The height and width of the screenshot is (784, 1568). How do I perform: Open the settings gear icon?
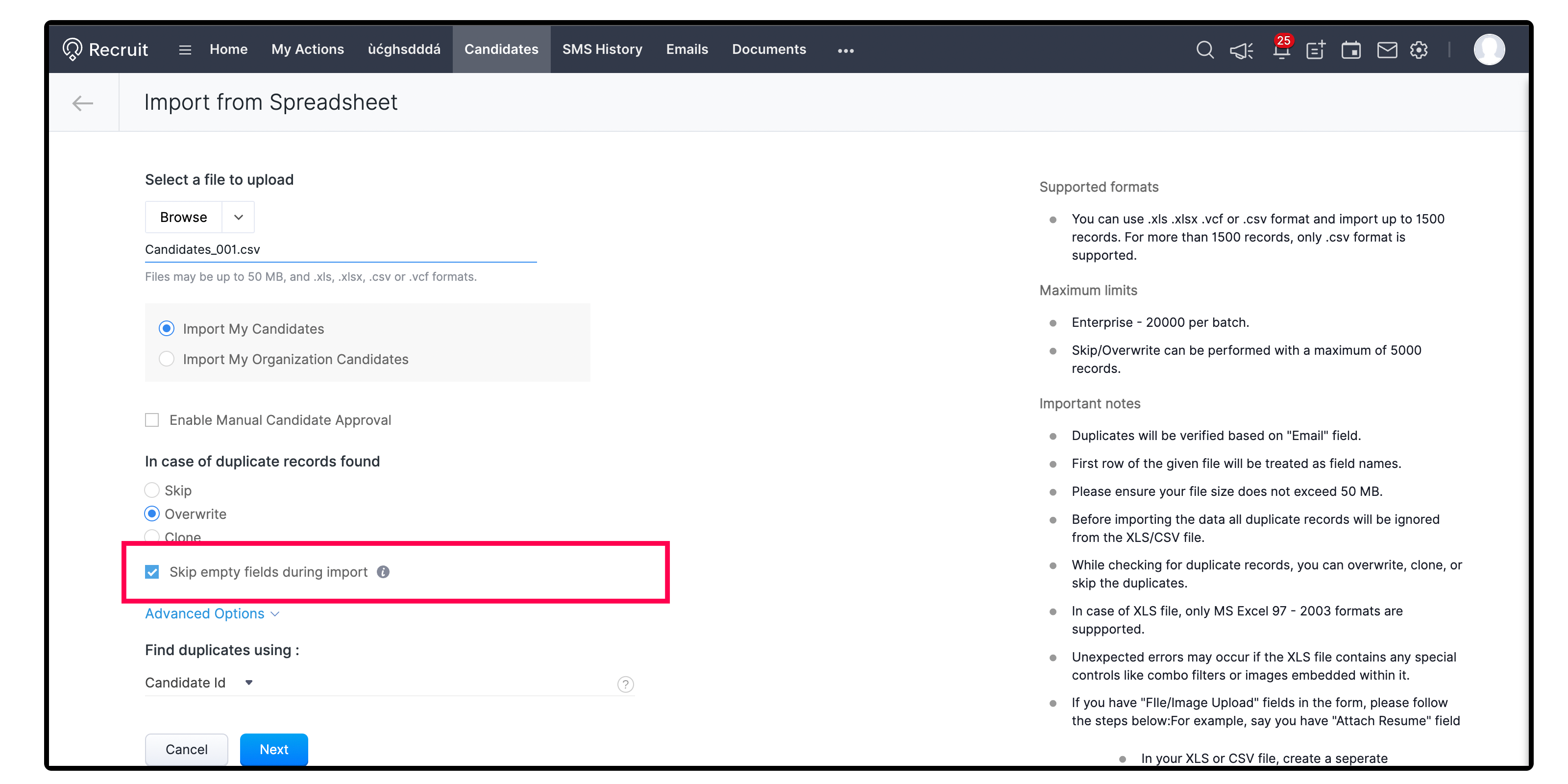click(x=1419, y=50)
